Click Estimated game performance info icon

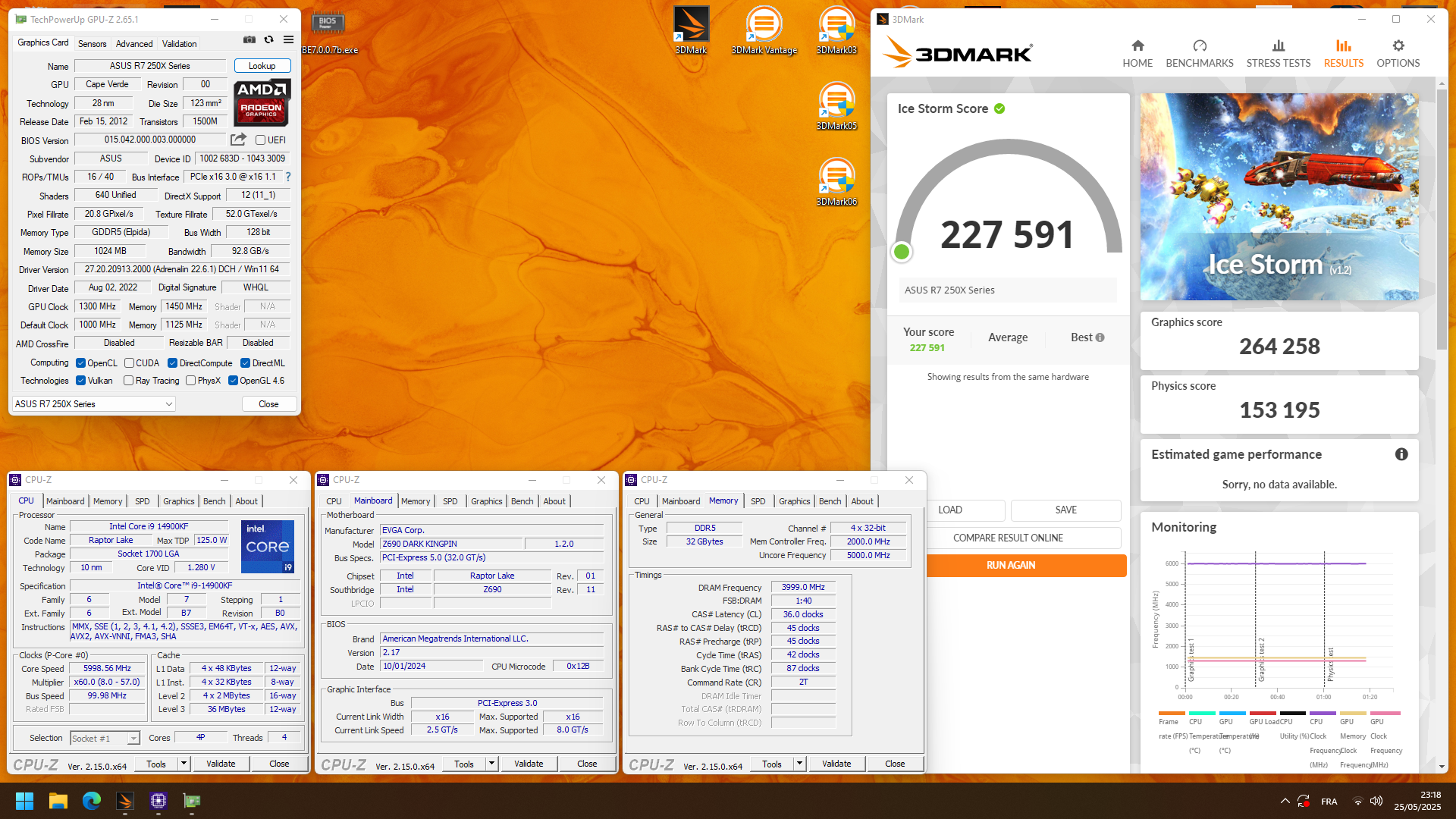[1401, 454]
